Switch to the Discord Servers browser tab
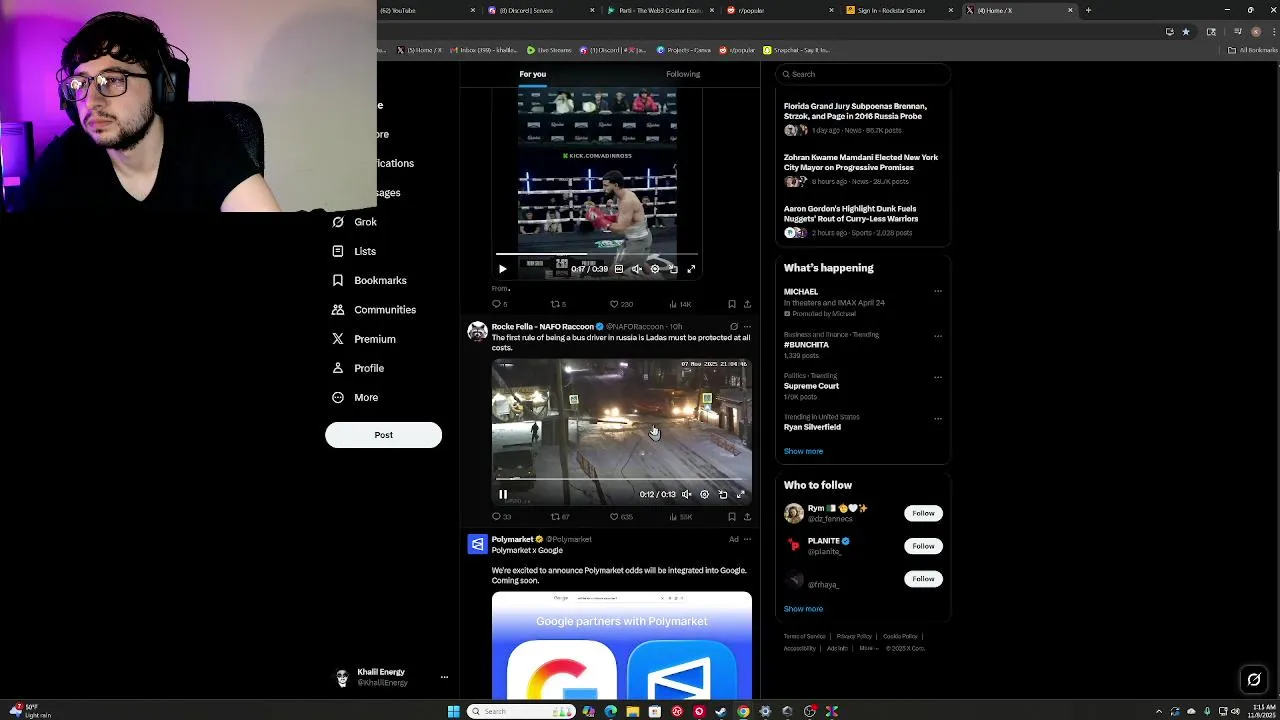The image size is (1280, 720). (540, 10)
